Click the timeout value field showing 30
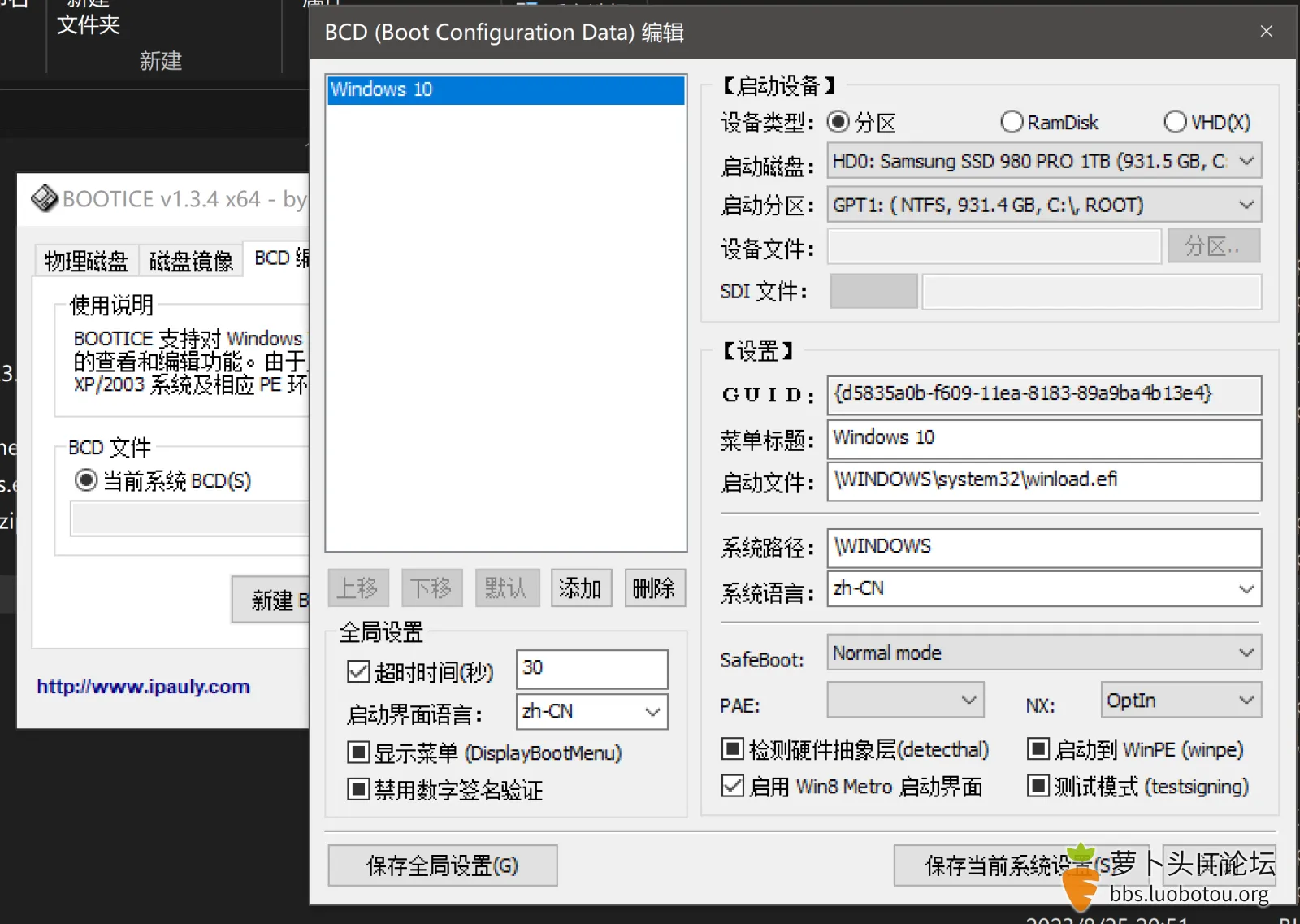This screenshot has height=924, width=1300. [591, 669]
